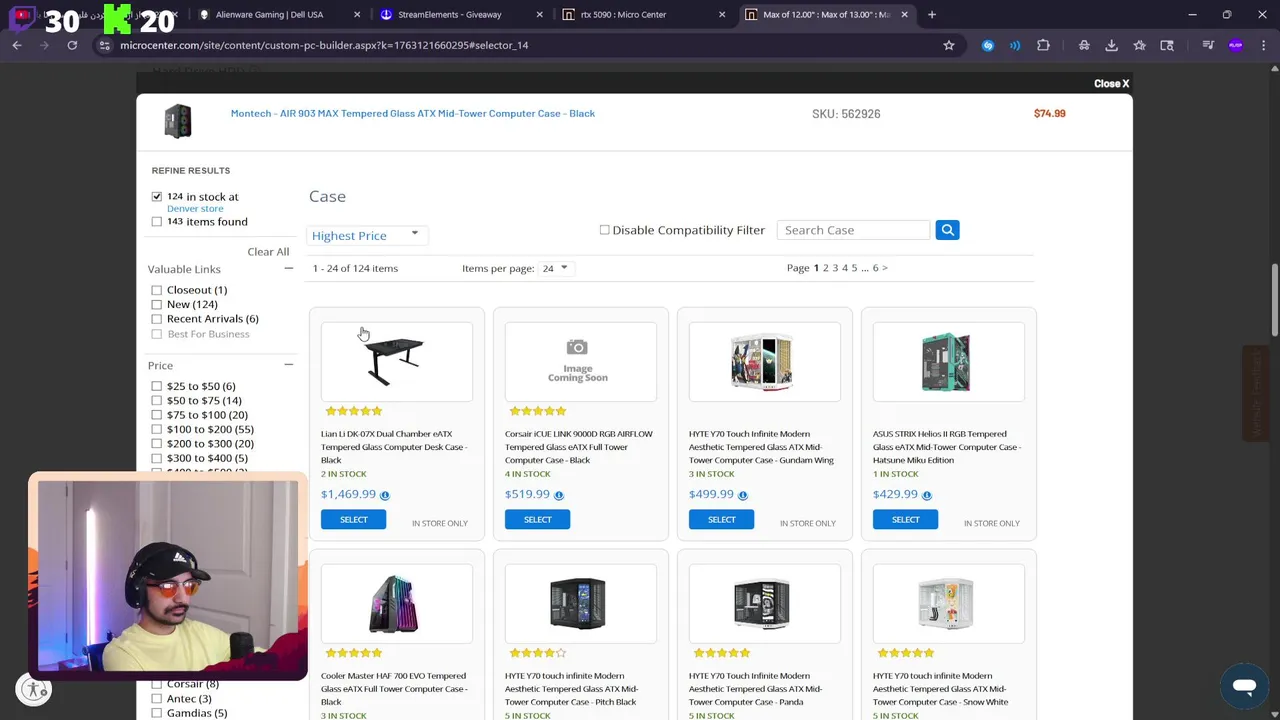The image size is (1280, 720).
Task: Check the $50 to $75 price filter
Action: coord(156,401)
